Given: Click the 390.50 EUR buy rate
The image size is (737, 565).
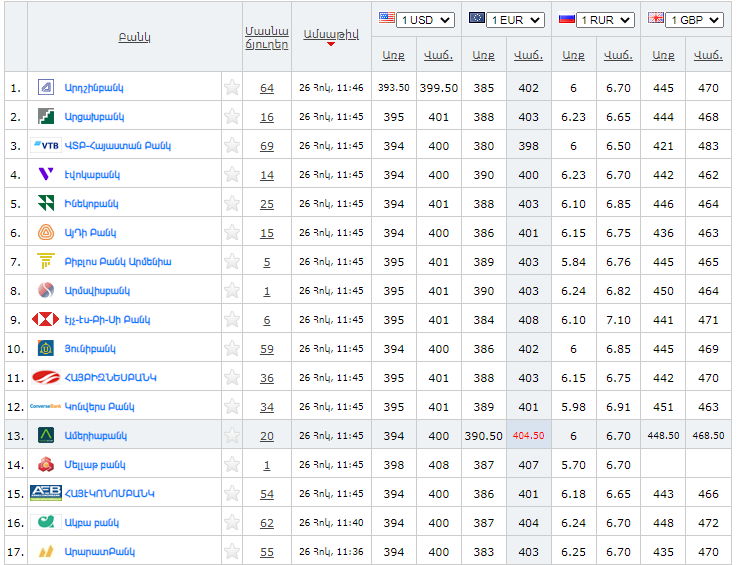Looking at the screenshot, I should pyautogui.click(x=484, y=436).
